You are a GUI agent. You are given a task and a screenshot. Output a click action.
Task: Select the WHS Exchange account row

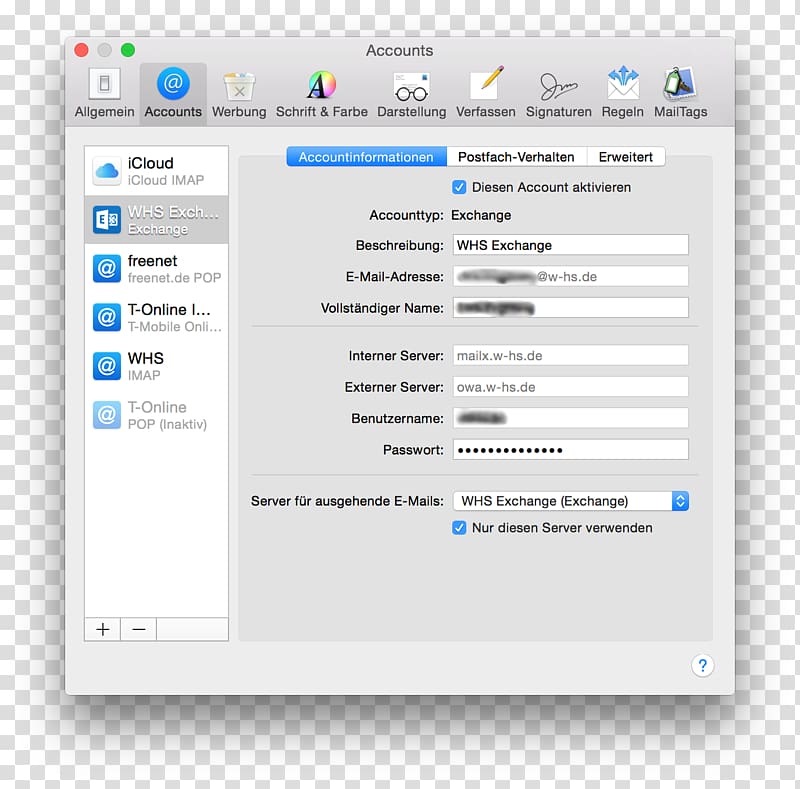[156, 219]
